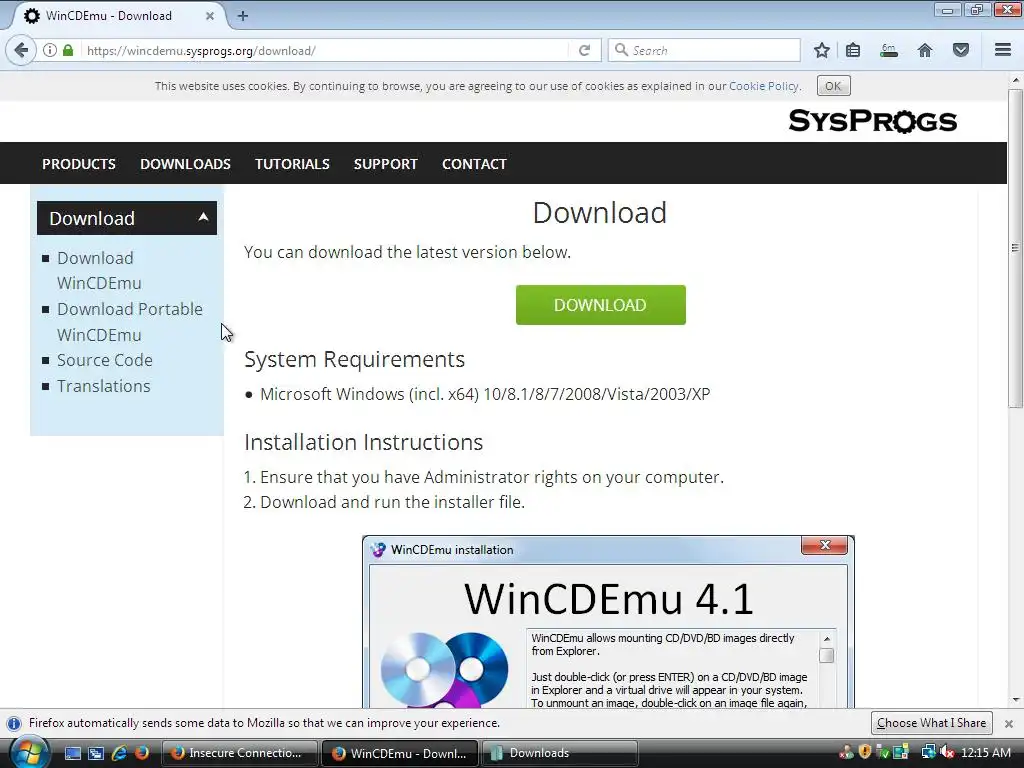Switch to WinCDEmu - Download taskbar button
Image resolution: width=1024 pixels, height=768 pixels.
400,753
